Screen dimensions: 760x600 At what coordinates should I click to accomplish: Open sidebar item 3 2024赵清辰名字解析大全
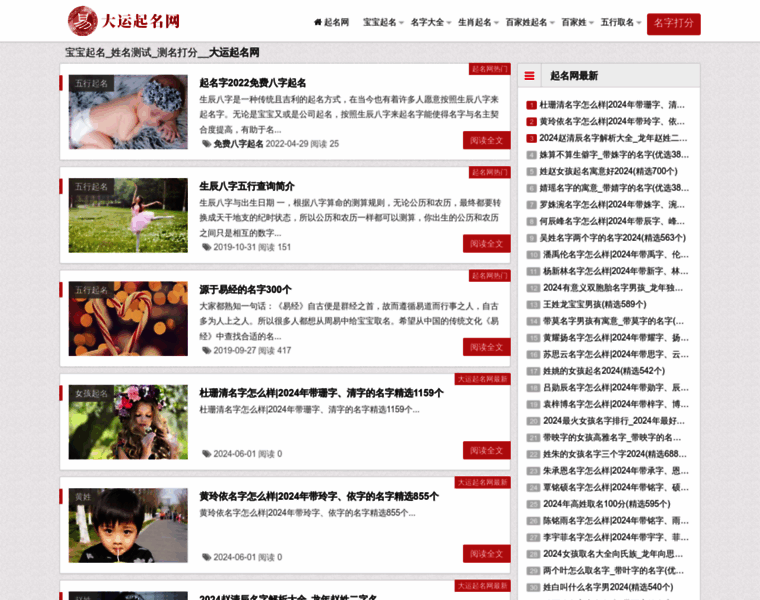[x=613, y=138]
